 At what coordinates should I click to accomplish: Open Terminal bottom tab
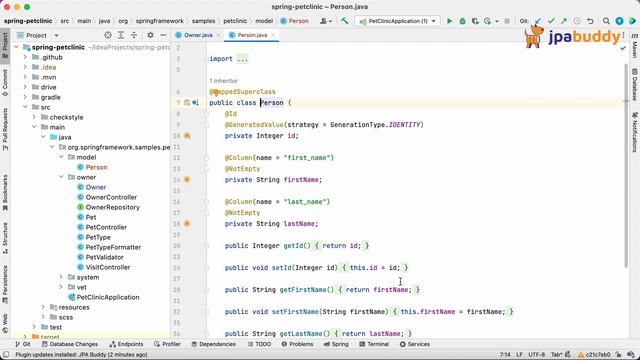374,344
